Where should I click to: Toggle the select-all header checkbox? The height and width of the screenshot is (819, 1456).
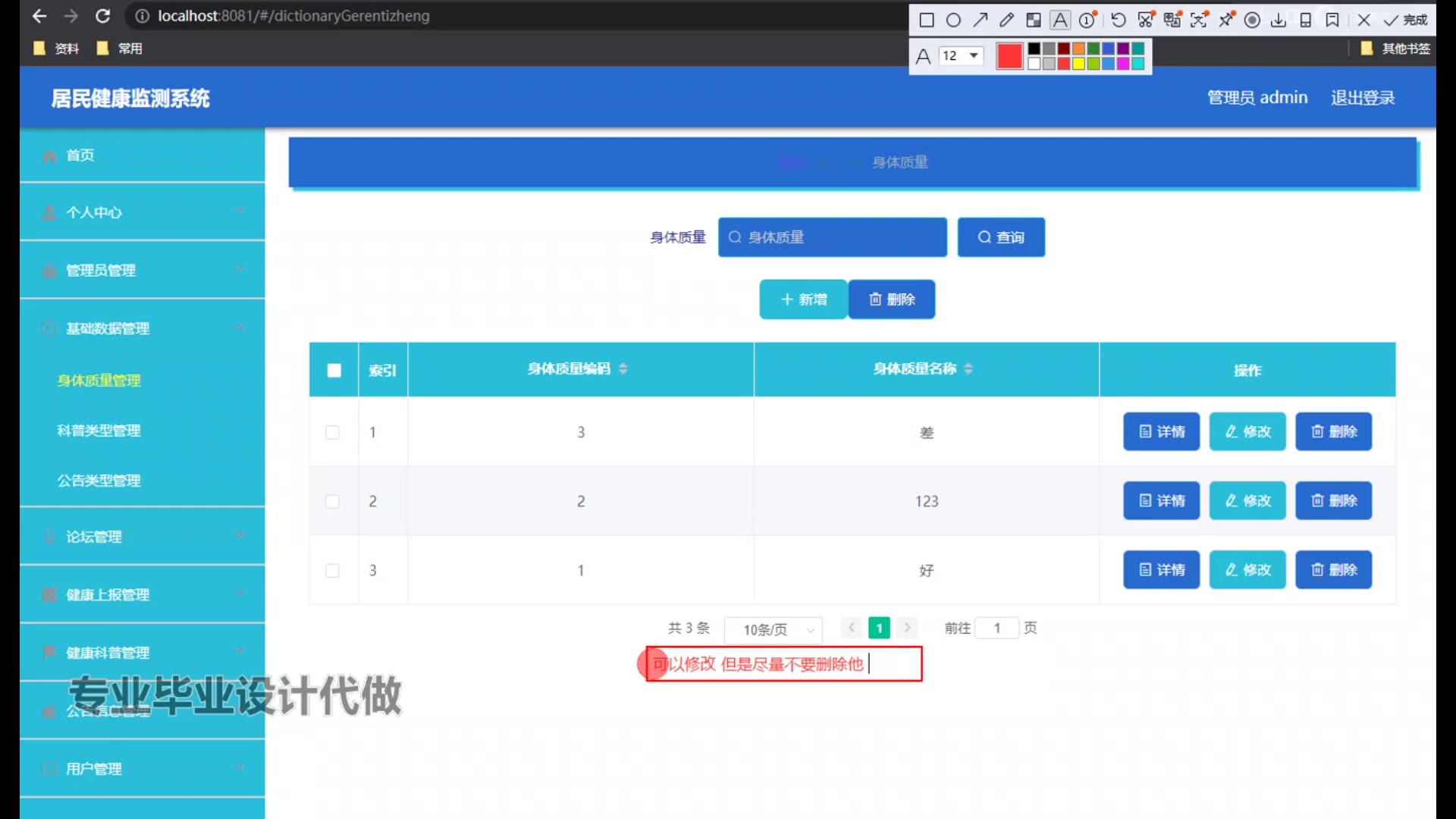(x=334, y=370)
